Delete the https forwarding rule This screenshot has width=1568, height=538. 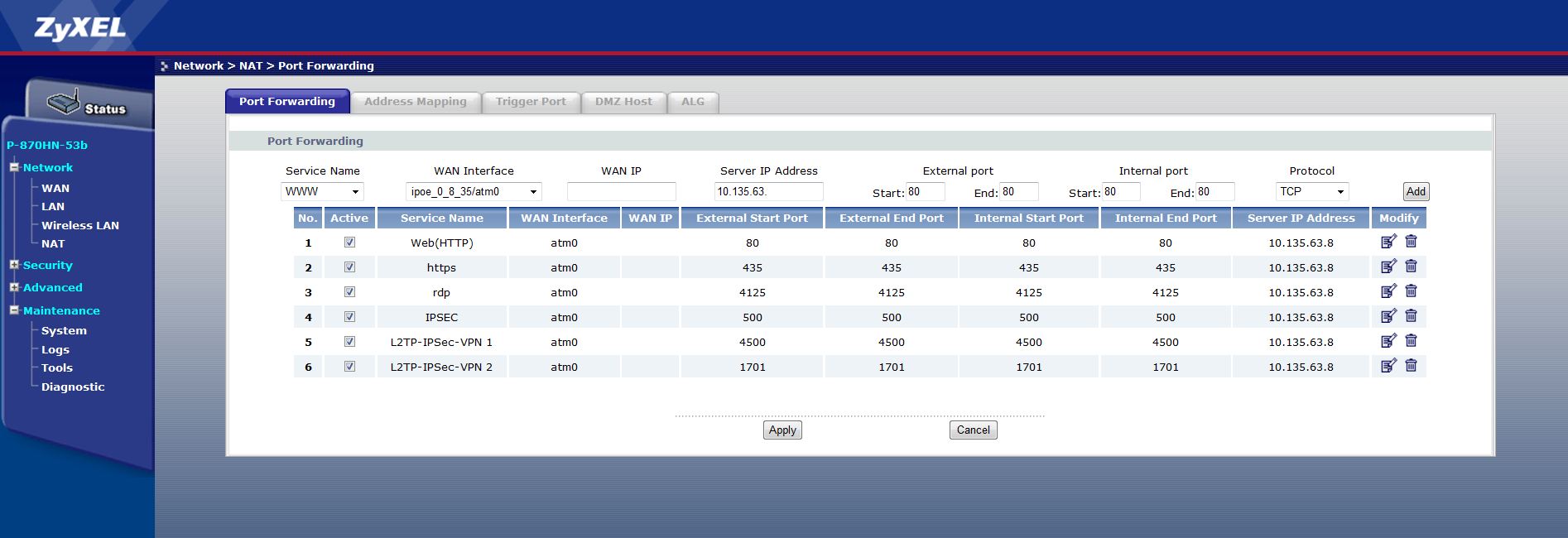[x=1412, y=266]
